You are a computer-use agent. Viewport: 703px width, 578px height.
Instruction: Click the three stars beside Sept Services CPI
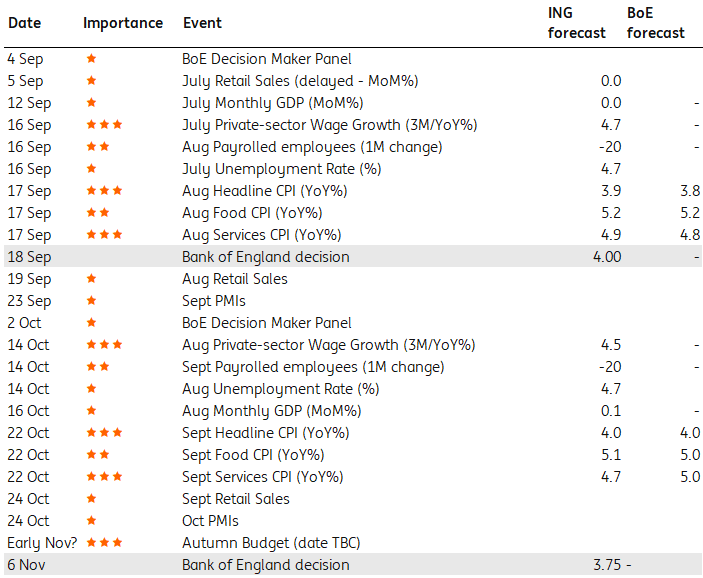coord(104,477)
